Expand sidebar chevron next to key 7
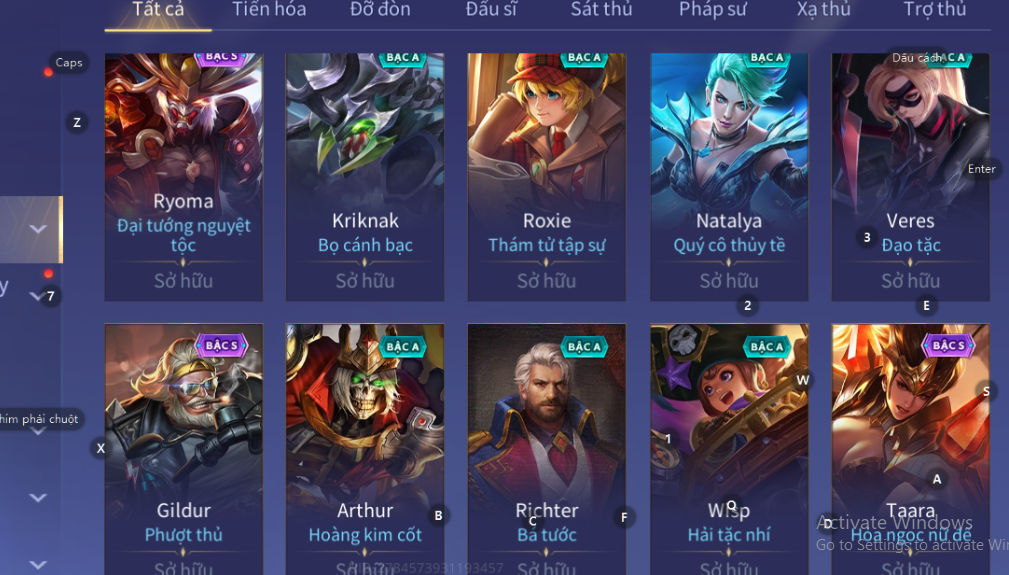 point(36,296)
